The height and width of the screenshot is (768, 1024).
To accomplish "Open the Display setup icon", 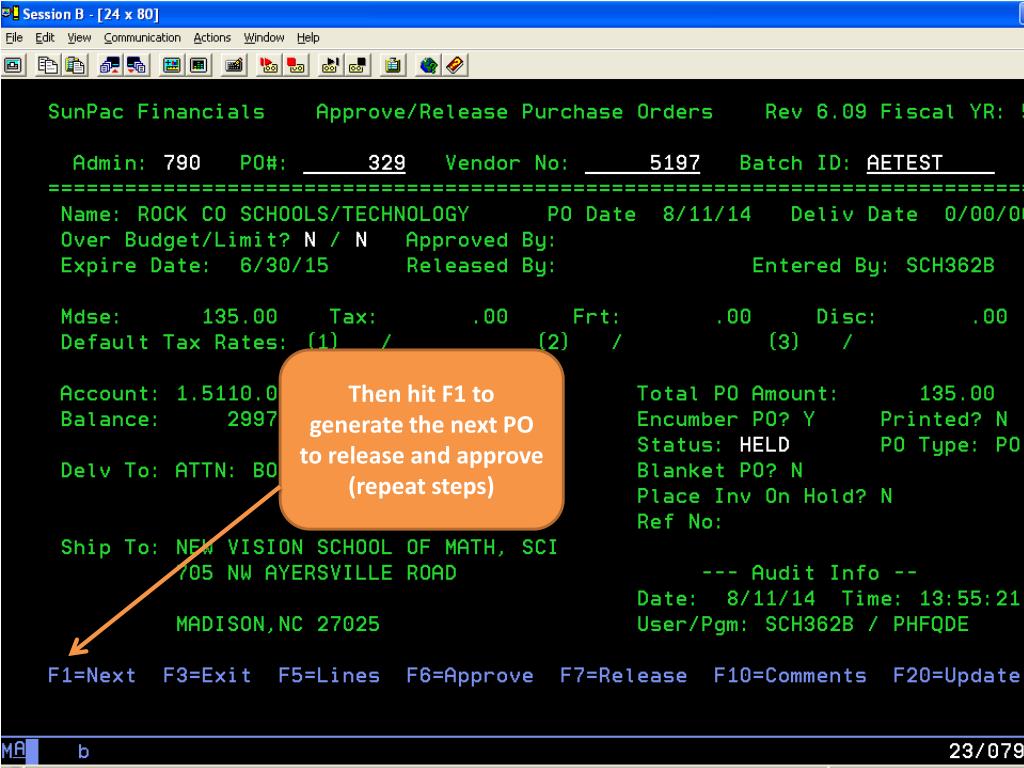I will pyautogui.click(x=172, y=65).
